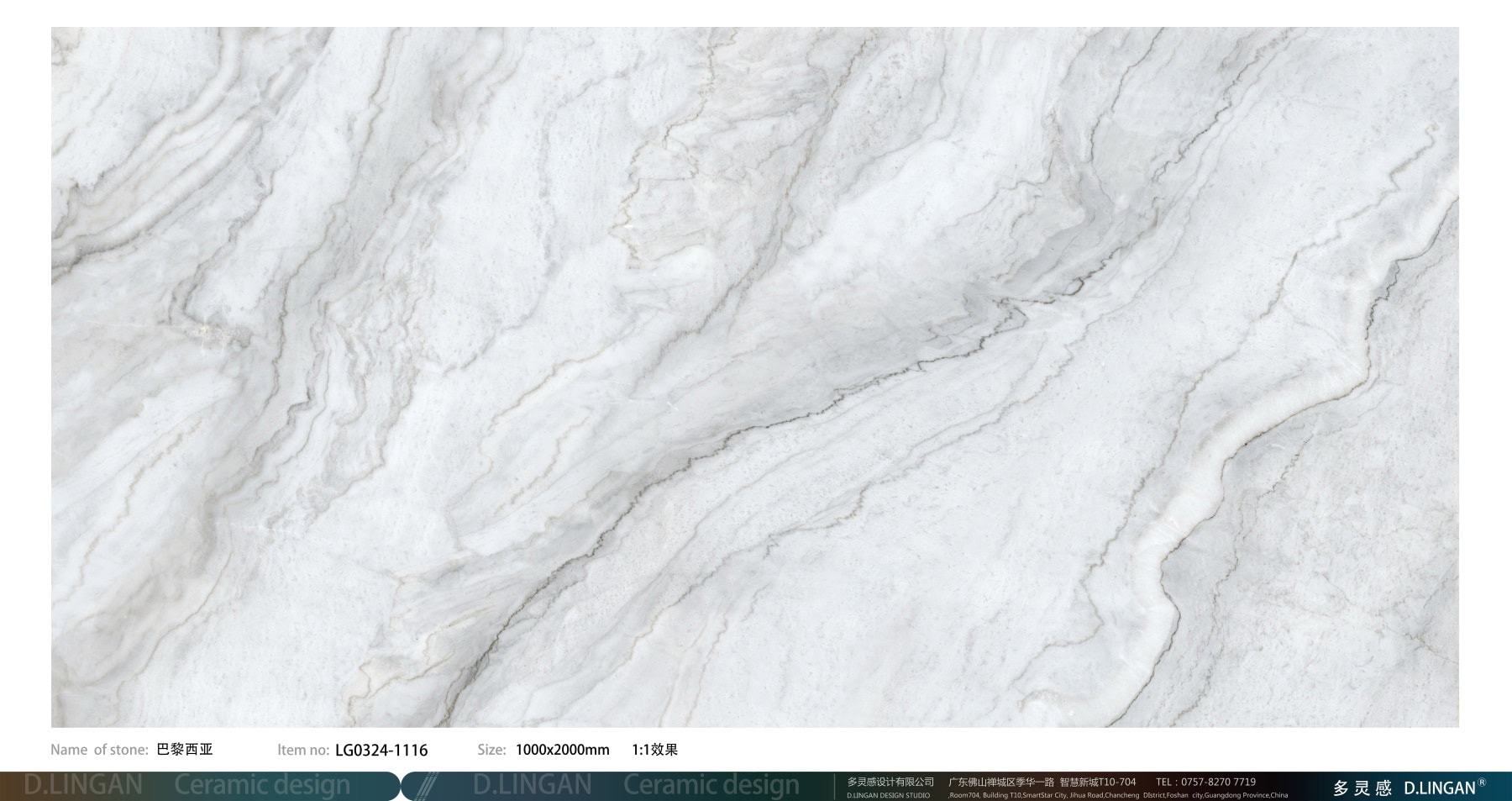The image size is (1512, 801).
Task: Click the English address line with Room704
Action: click(x=1117, y=795)
